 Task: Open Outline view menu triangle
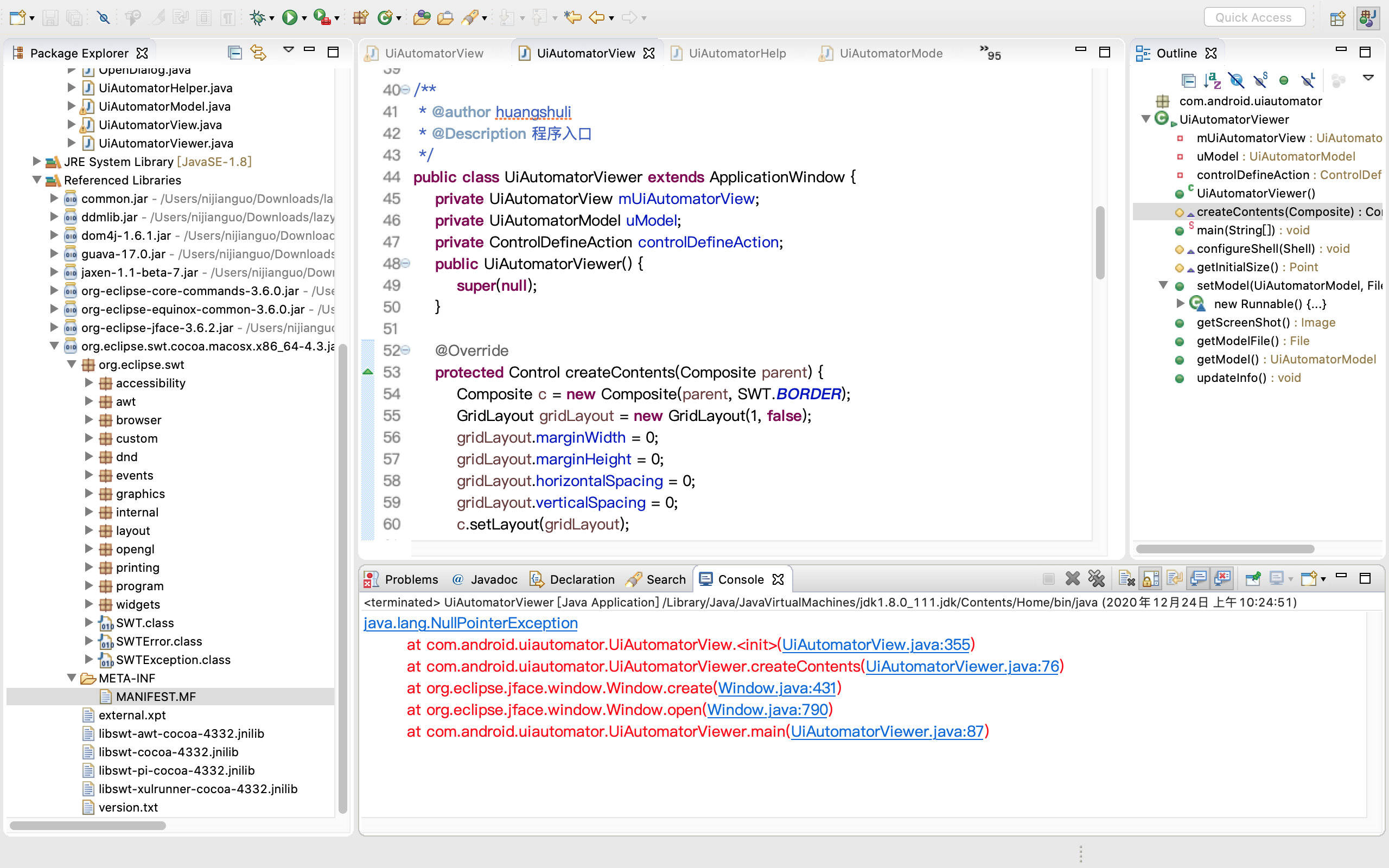(1368, 78)
